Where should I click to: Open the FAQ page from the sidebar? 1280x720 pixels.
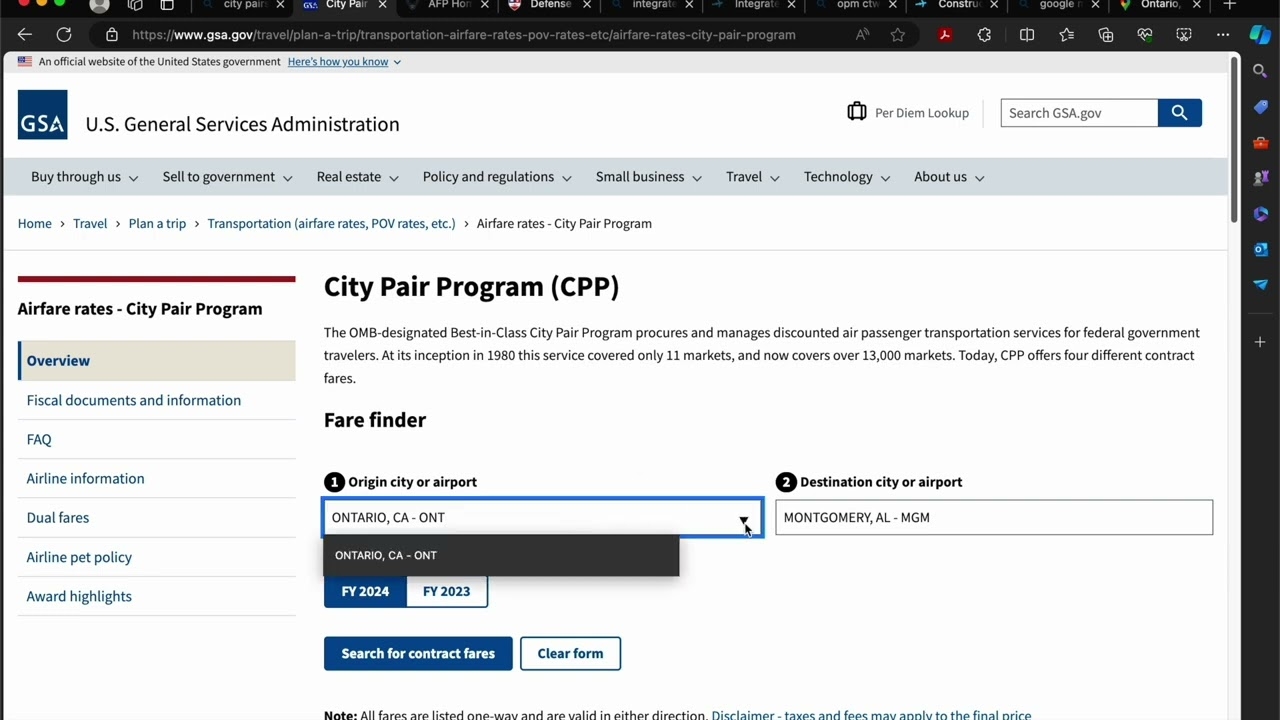coord(39,439)
